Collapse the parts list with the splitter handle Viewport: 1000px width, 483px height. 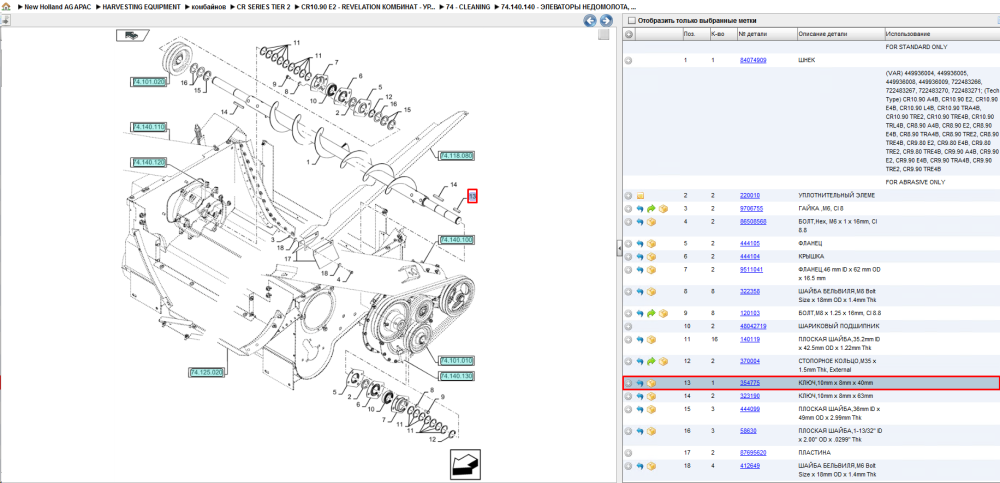tap(619, 248)
